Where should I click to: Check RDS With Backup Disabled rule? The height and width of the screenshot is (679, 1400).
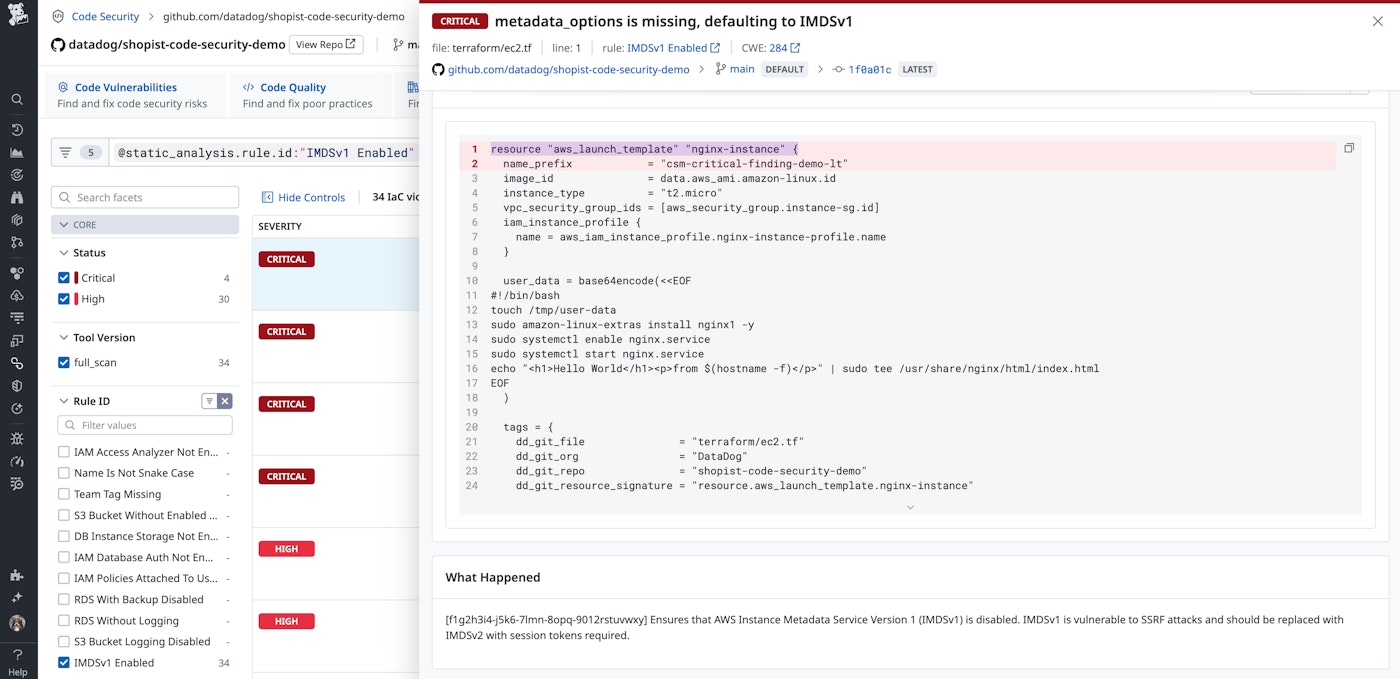click(64, 599)
